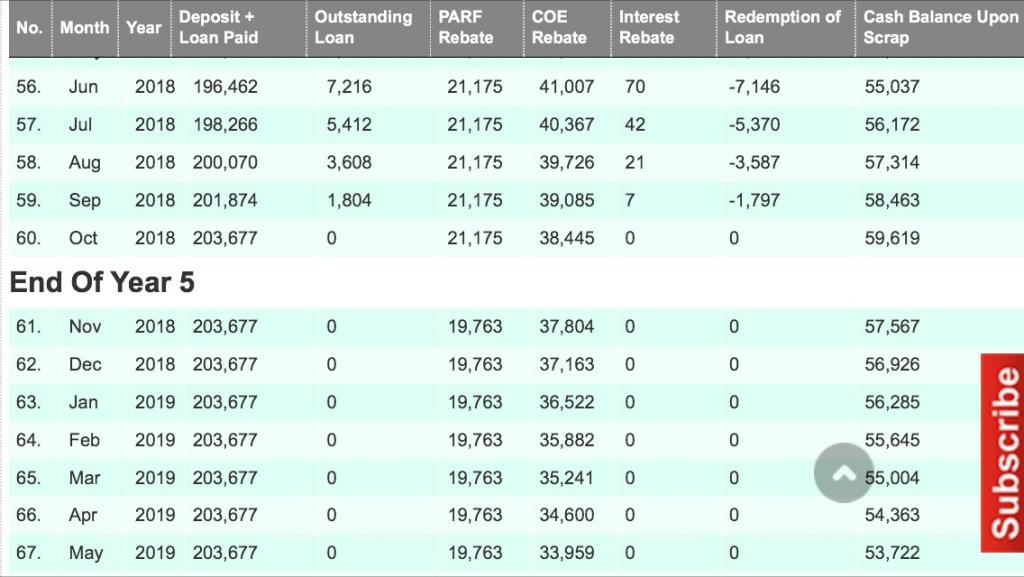Select the Month column header

point(85,27)
